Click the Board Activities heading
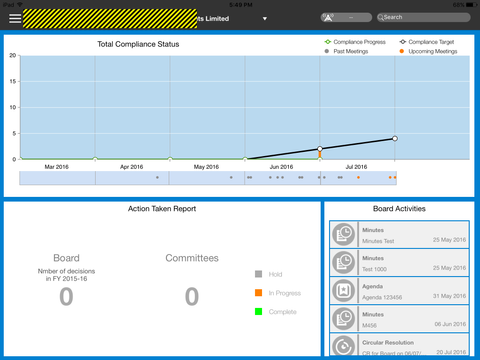Image resolution: width=480 pixels, height=360 pixels. (x=399, y=209)
